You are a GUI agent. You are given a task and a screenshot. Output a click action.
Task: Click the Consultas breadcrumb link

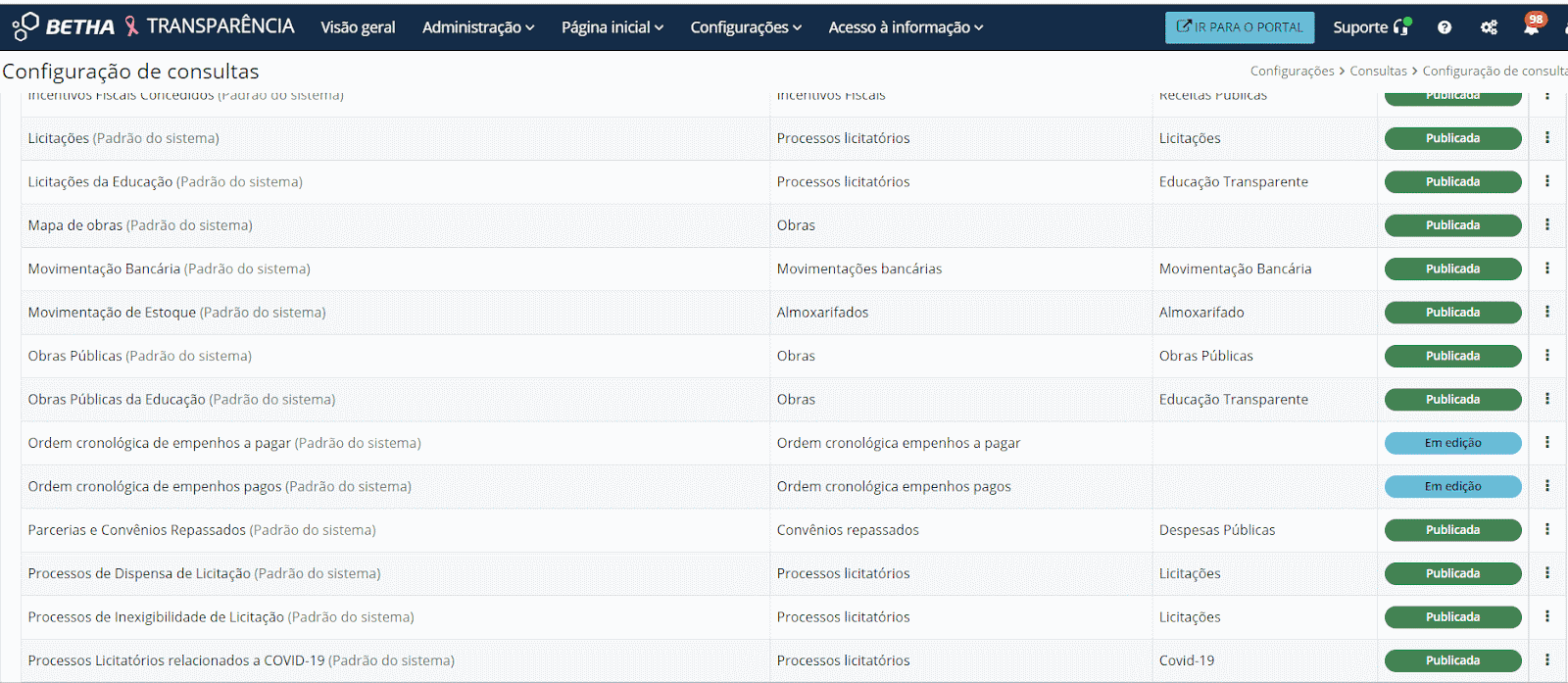click(x=1378, y=71)
